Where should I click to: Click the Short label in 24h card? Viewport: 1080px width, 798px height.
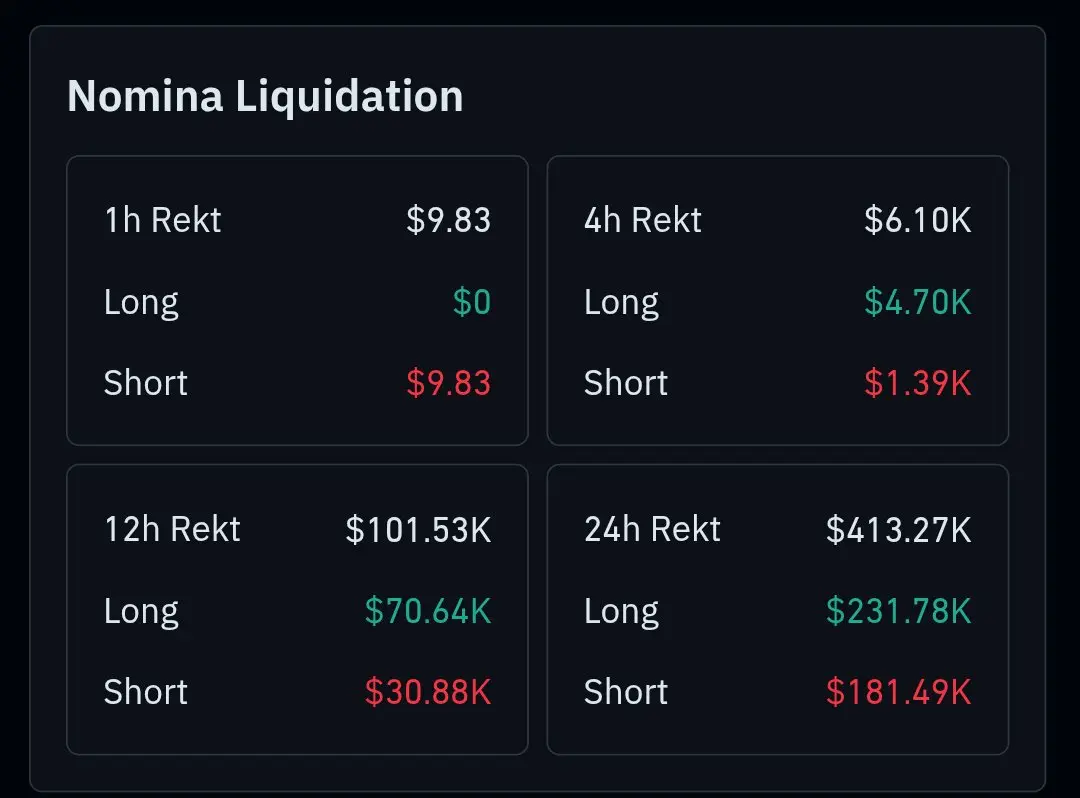[x=625, y=692]
